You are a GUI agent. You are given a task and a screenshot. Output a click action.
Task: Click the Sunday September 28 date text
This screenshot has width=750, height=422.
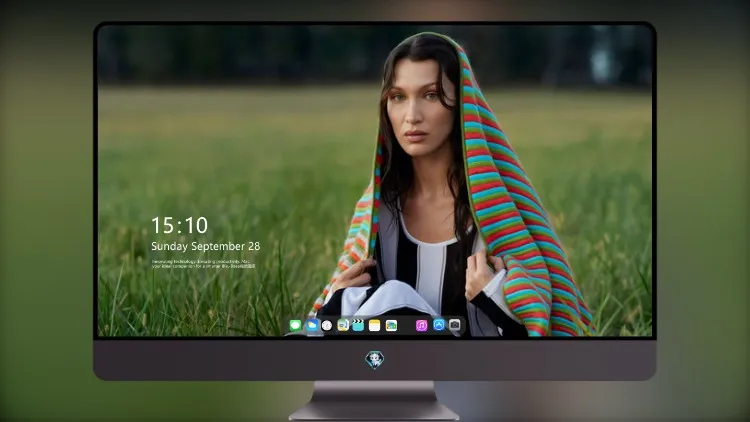pyautogui.click(x=206, y=246)
